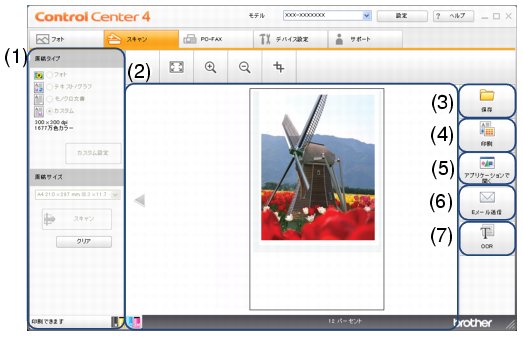
Task: Zoom out of the scanned preview
Action: point(245,67)
